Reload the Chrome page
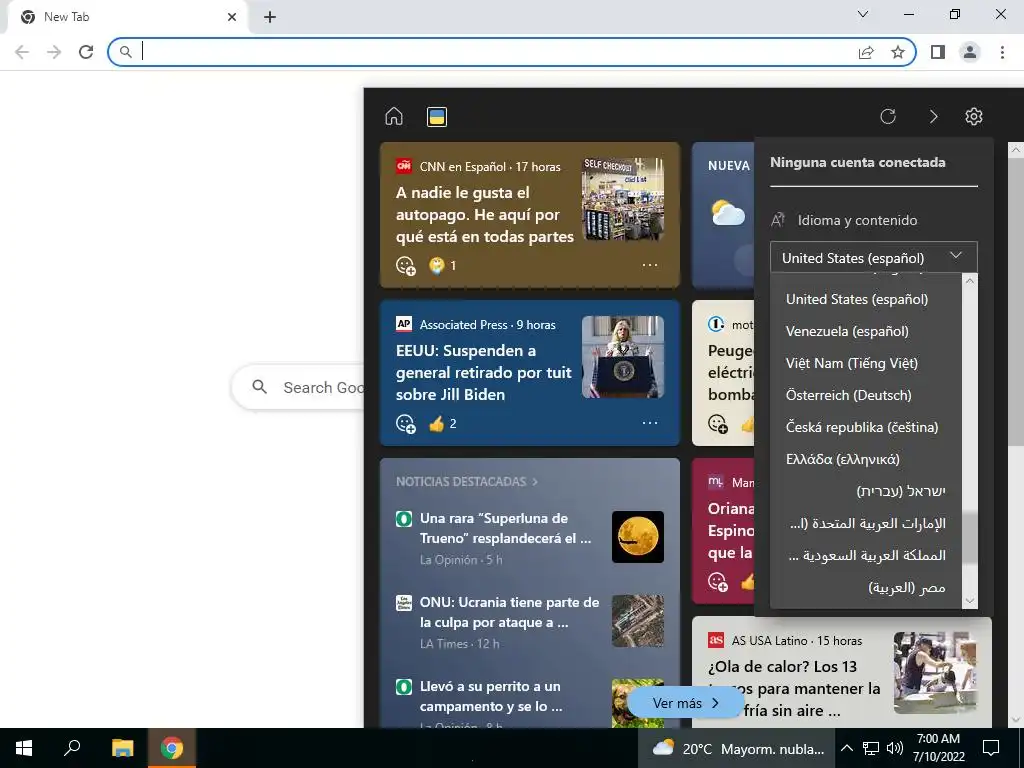 click(86, 52)
